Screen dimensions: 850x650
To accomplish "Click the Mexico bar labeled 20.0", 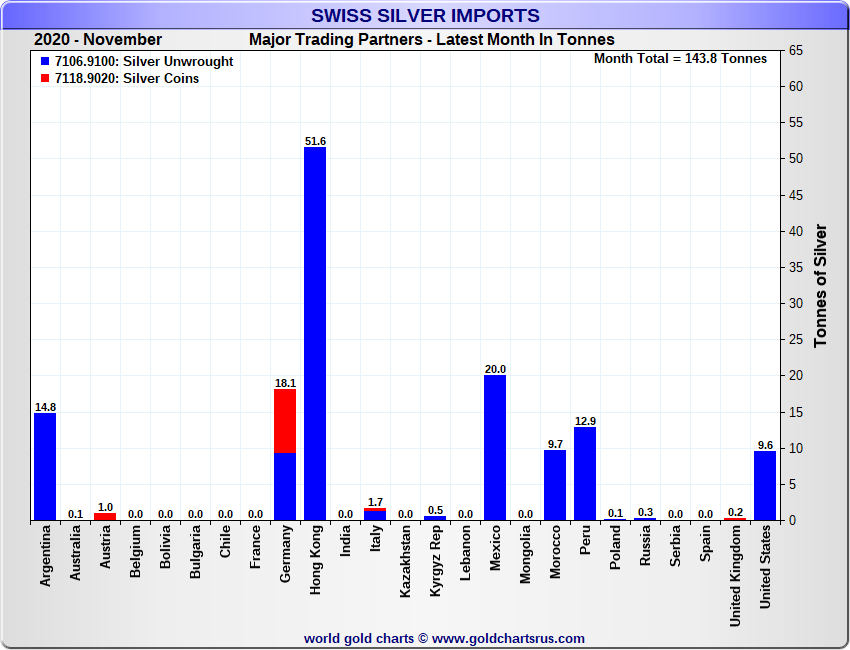I will (x=495, y=448).
